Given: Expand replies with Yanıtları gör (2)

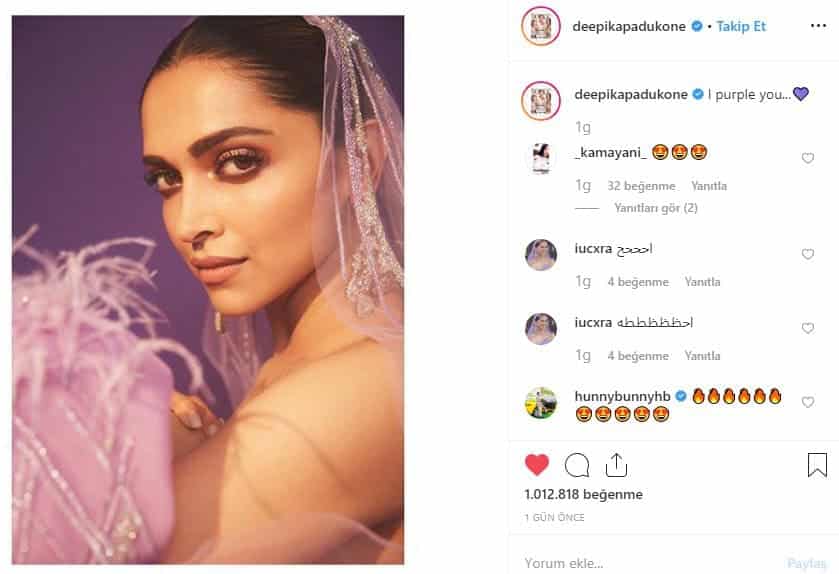Looking at the screenshot, I should [655, 208].
